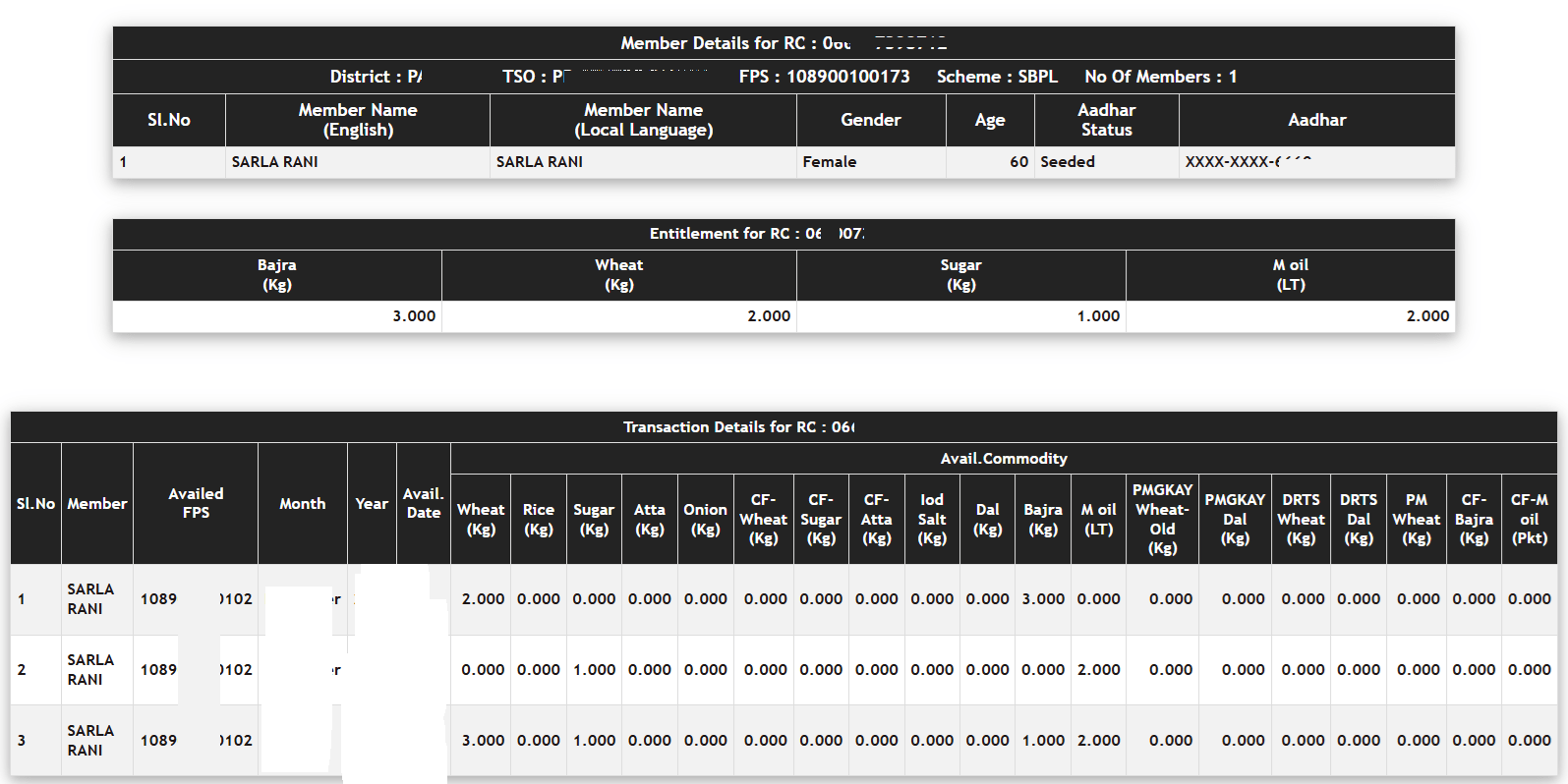
Task: Click 'Member Name (Local Language)' column header
Action: [643, 120]
